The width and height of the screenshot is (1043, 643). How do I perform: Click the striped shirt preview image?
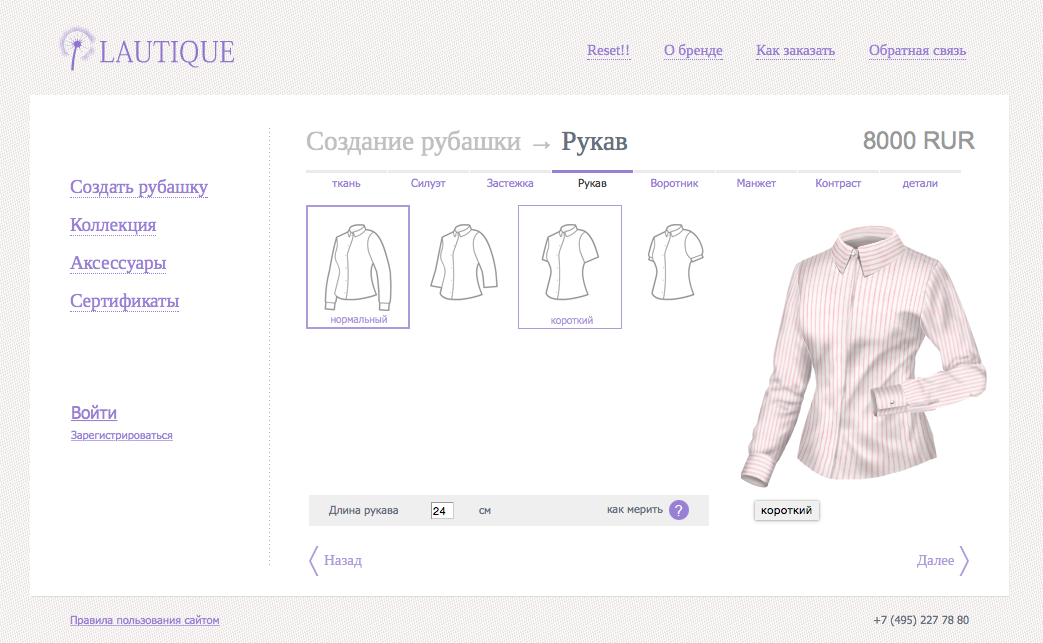(x=863, y=356)
